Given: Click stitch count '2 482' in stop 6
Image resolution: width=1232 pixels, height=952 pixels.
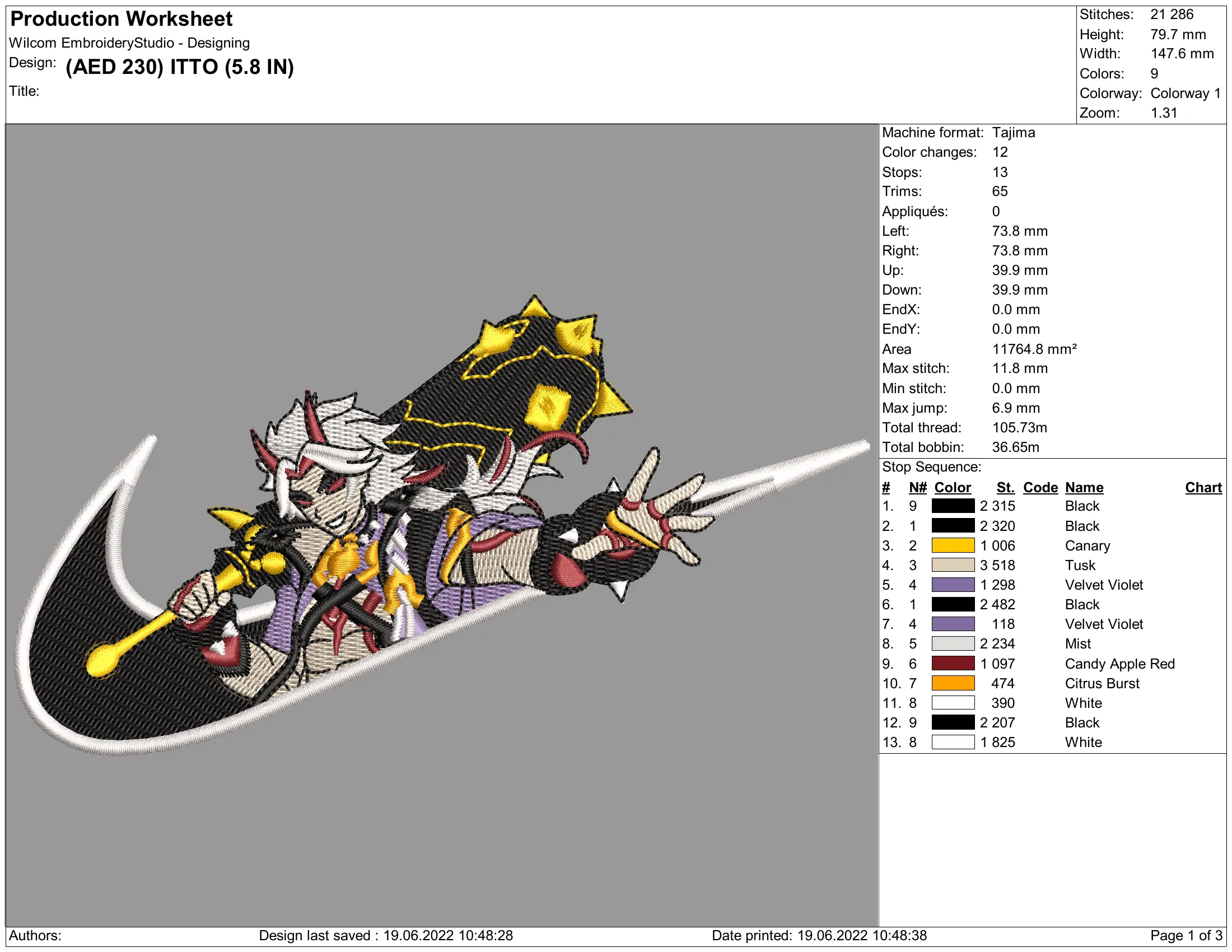Looking at the screenshot, I should click(997, 605).
